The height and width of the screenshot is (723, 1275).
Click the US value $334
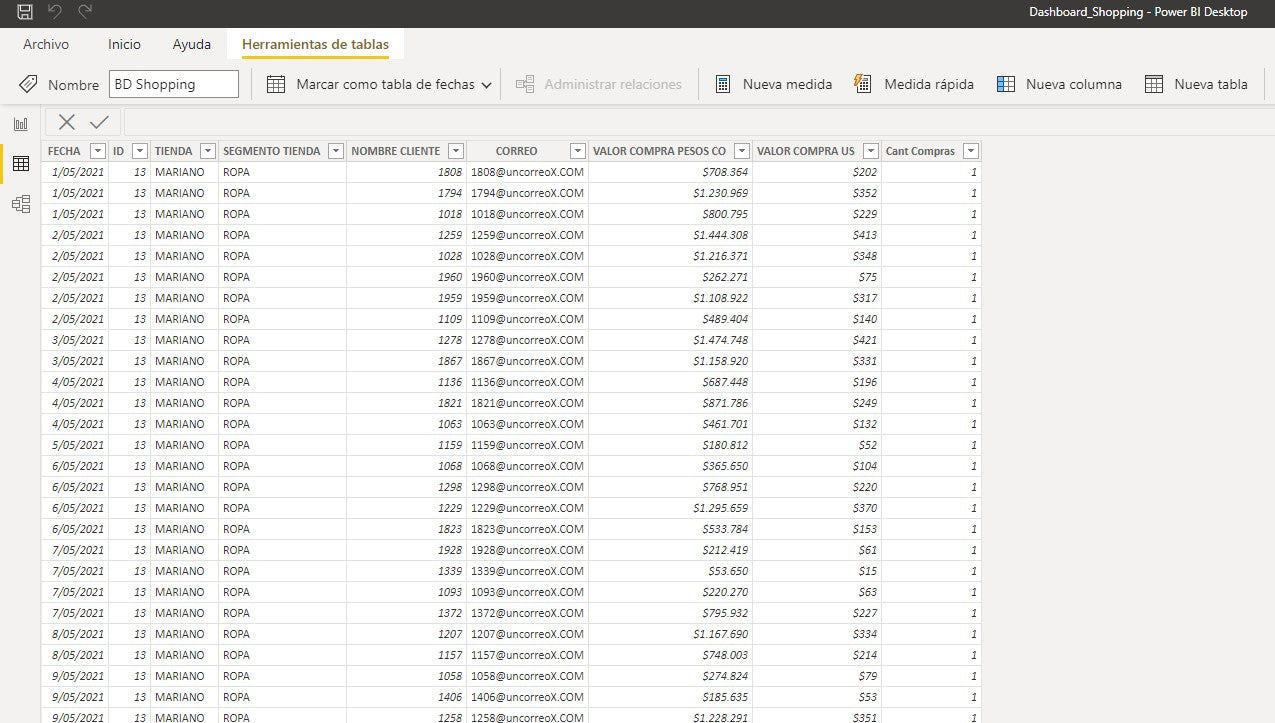click(x=864, y=634)
